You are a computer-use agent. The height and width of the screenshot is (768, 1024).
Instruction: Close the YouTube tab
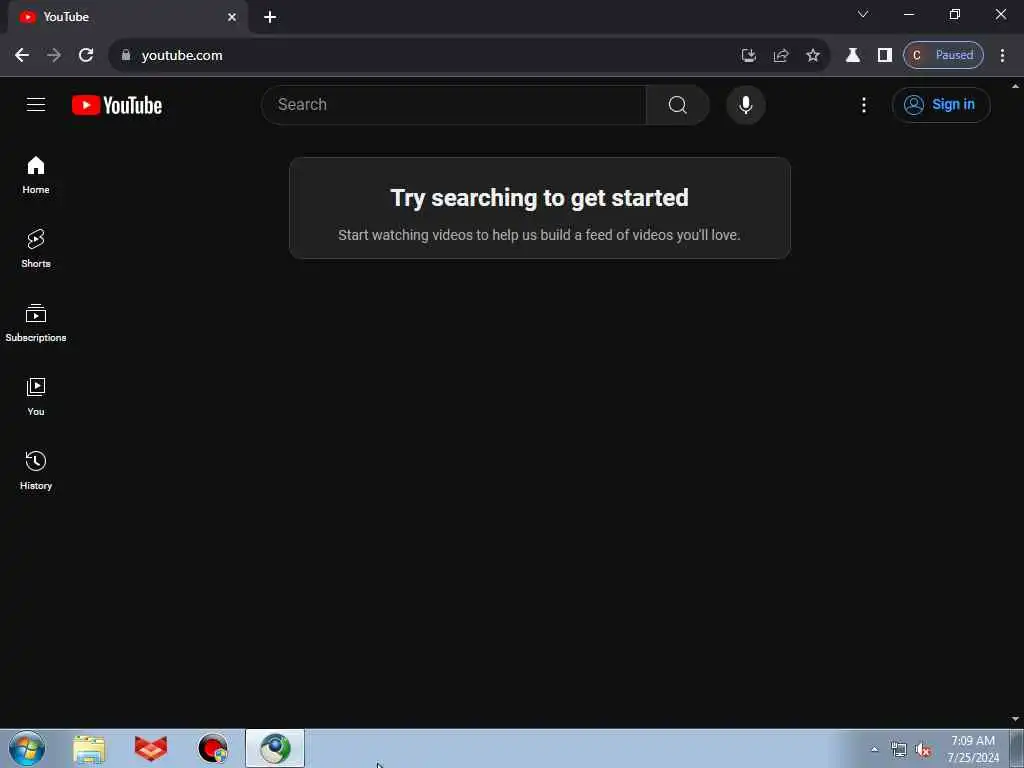(232, 17)
